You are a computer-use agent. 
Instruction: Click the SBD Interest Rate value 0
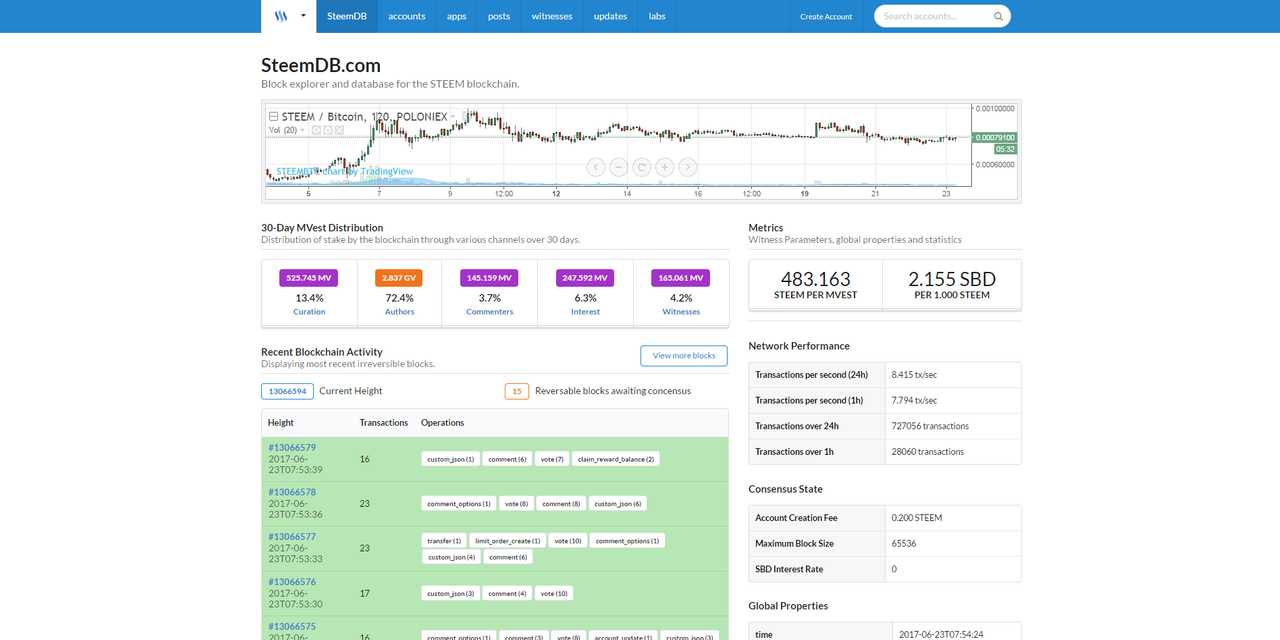pos(894,570)
